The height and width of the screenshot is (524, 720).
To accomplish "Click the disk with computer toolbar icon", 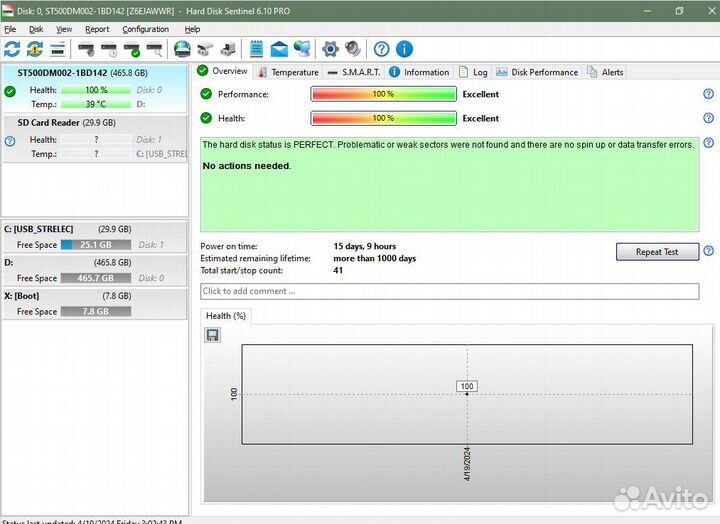I will [228, 49].
